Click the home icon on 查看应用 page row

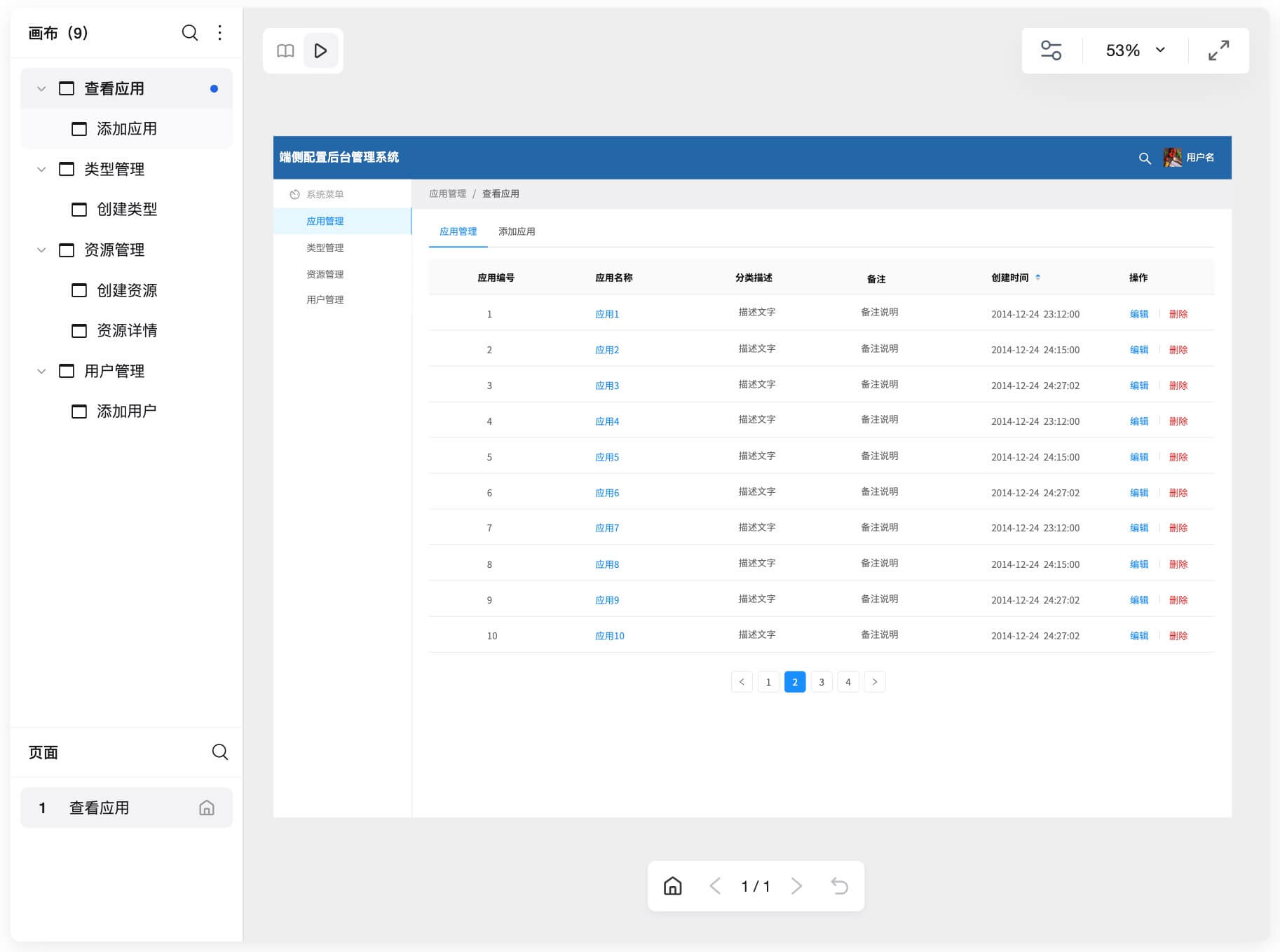point(207,808)
